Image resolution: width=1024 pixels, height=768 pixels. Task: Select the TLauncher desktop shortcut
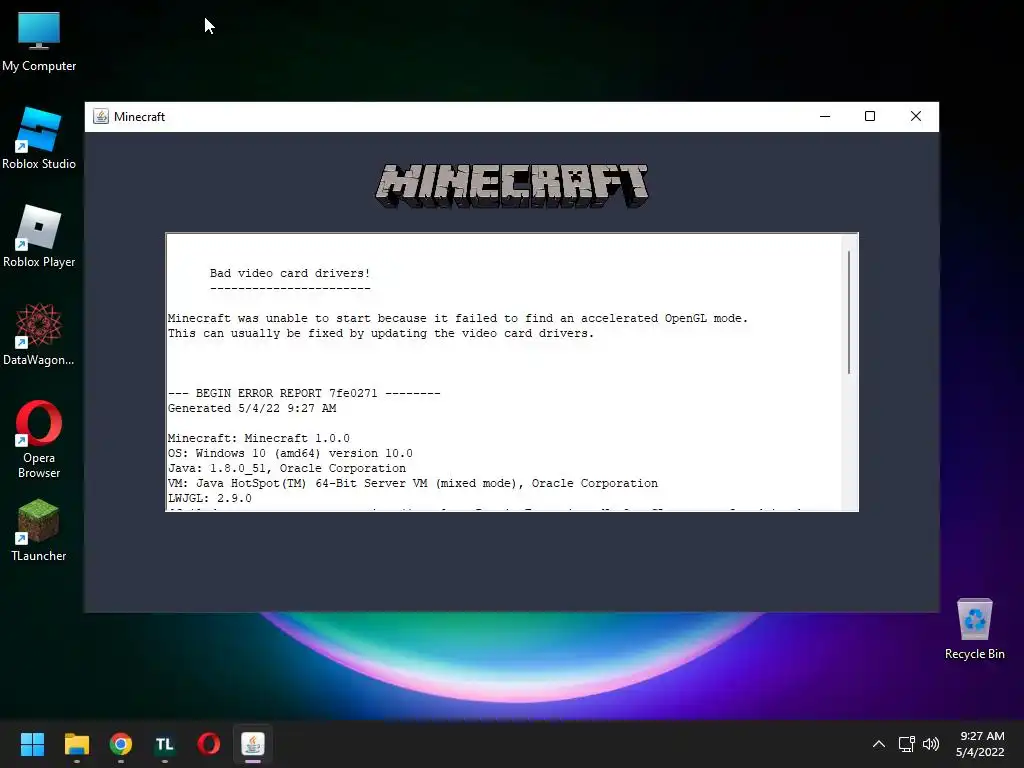39,530
